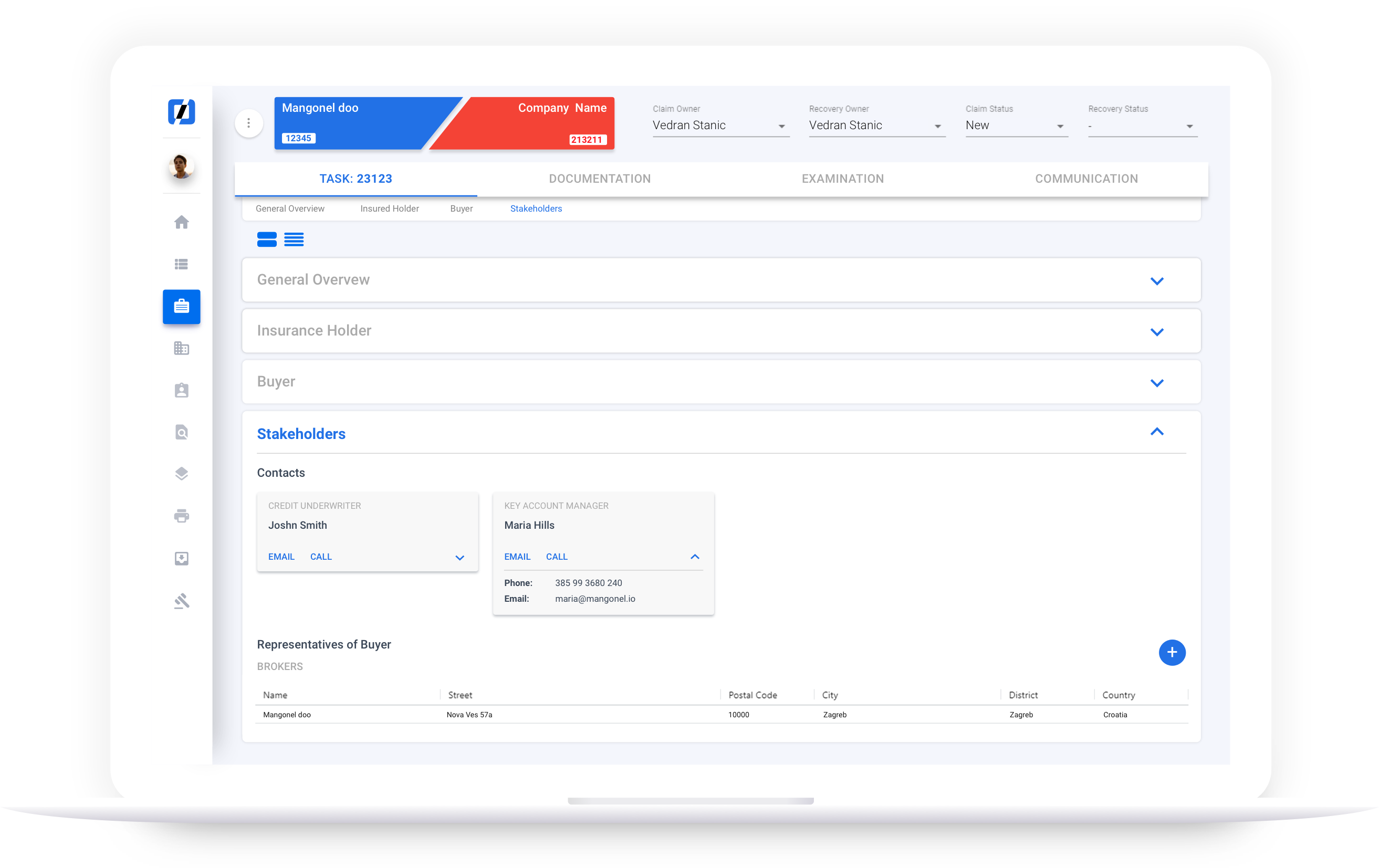Open the user profile avatar
This screenshot has height=868, width=1380.
[181, 167]
